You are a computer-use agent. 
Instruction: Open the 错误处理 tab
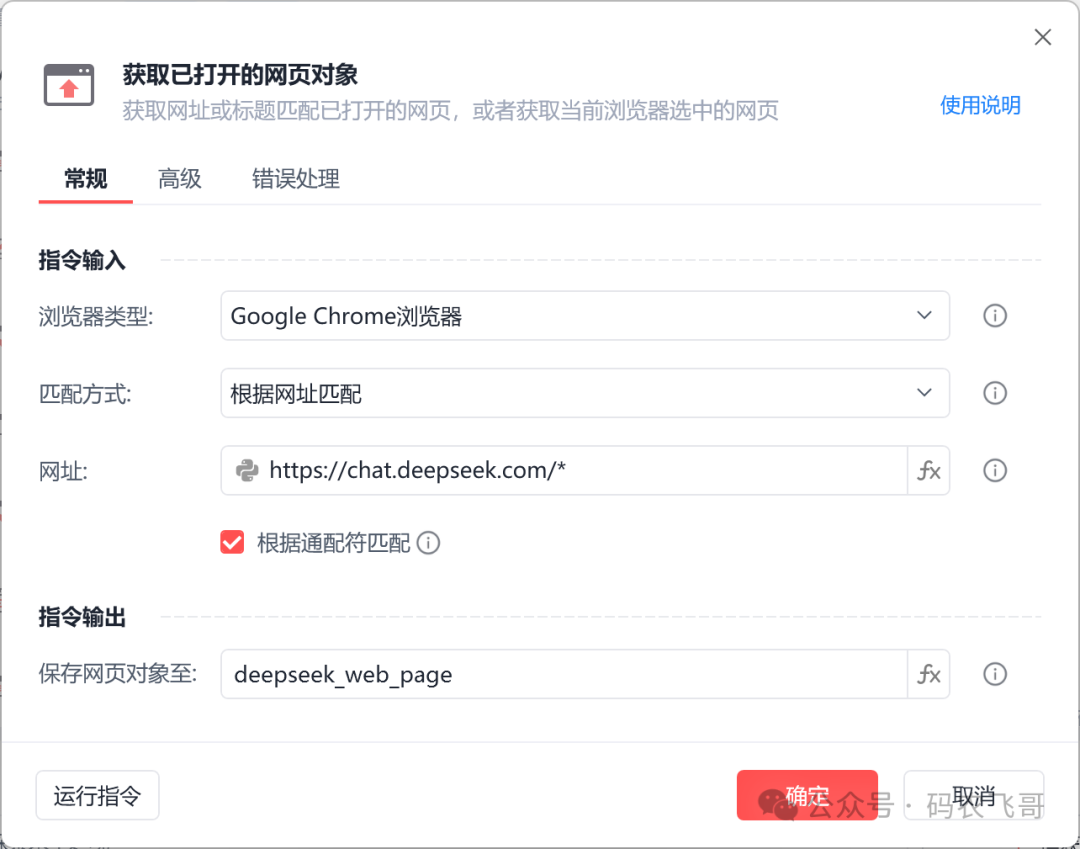click(x=295, y=179)
